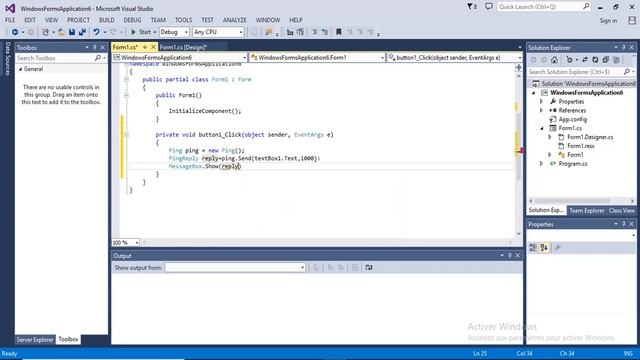The image size is (640, 360).
Task: Click the Categorized view icon in Properties
Action: 533,247
